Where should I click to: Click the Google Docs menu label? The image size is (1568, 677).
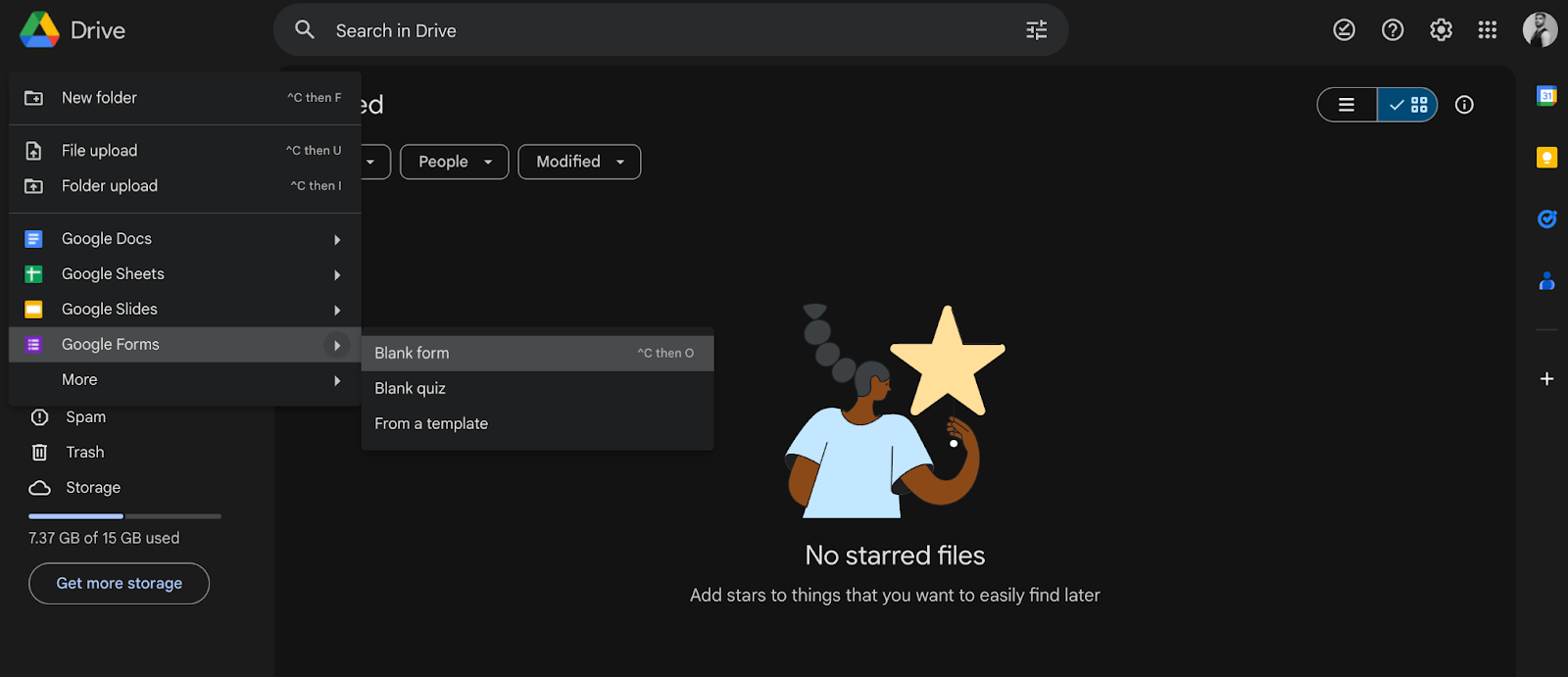click(x=107, y=239)
